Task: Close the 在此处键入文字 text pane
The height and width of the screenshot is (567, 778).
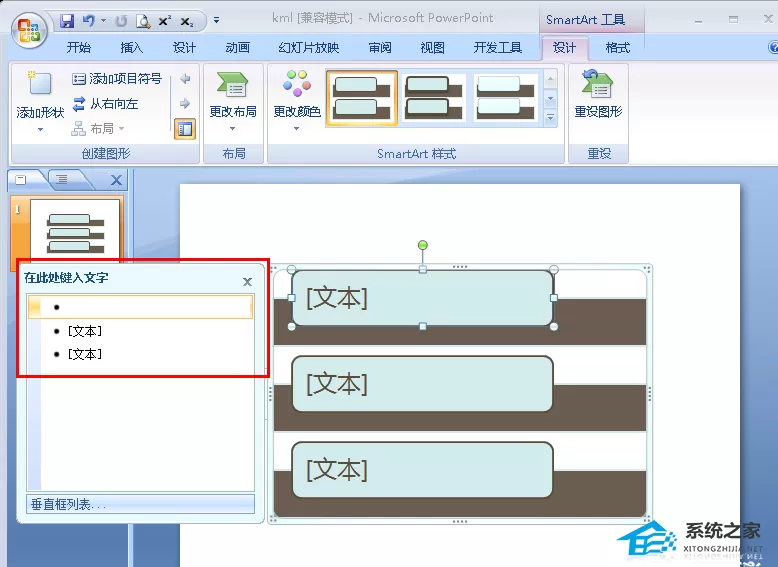Action: point(247,282)
